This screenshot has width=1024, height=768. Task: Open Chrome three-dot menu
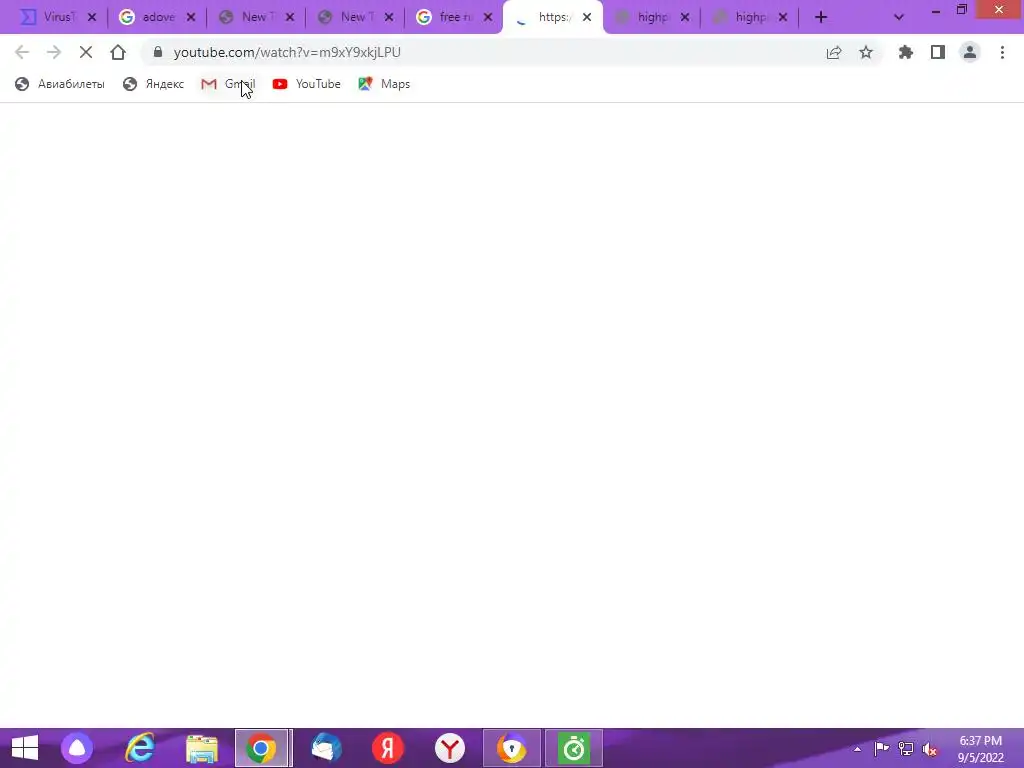pos(1002,52)
